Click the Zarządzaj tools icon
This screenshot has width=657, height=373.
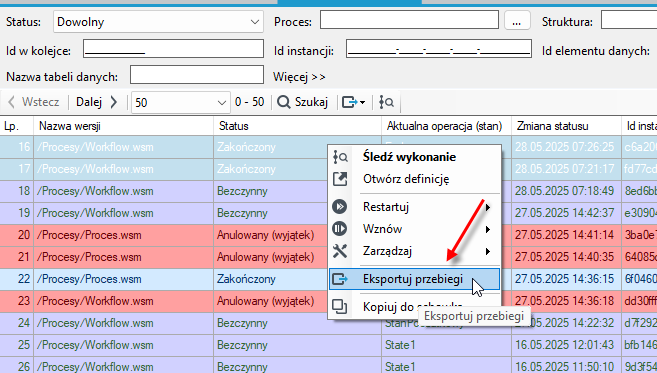click(340, 251)
